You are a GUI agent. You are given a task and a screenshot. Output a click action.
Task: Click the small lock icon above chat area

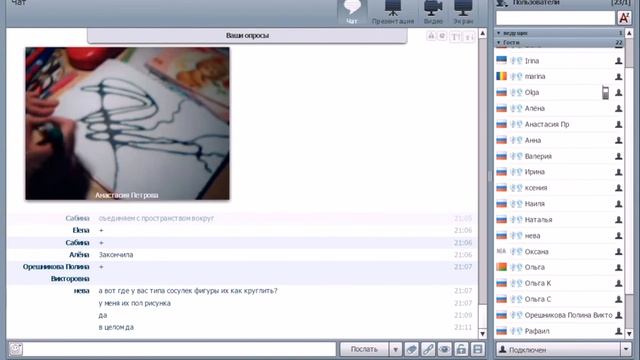[431, 36]
